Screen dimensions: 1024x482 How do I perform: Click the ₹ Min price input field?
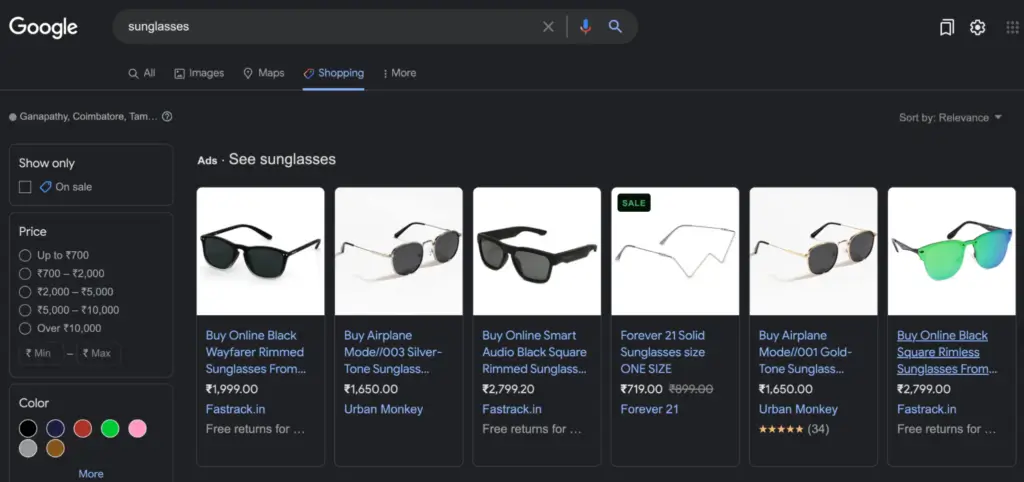41,353
